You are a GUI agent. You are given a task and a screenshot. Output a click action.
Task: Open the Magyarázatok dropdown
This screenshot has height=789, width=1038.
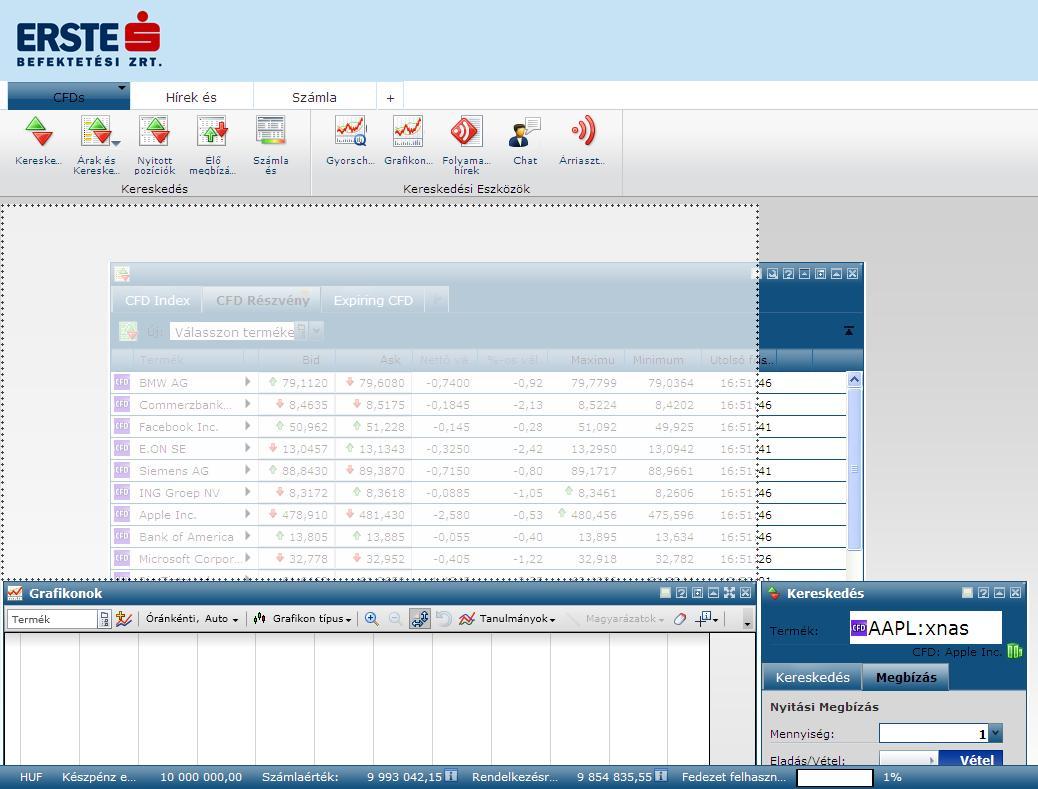(616, 619)
